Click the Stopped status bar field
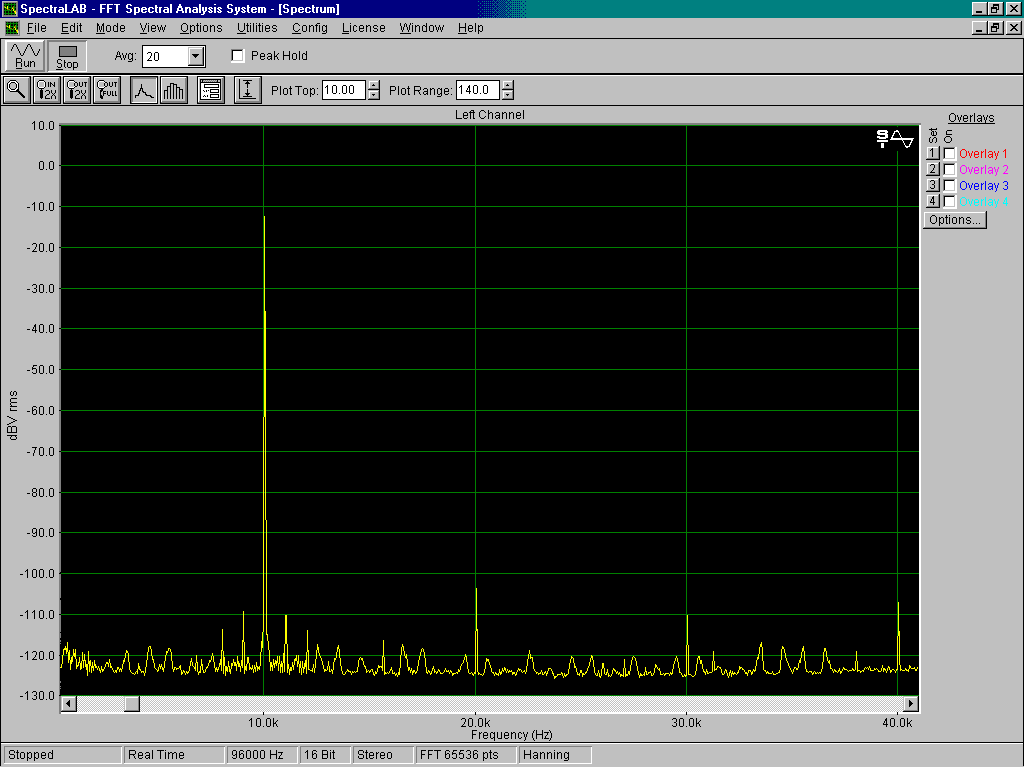 coord(62,755)
